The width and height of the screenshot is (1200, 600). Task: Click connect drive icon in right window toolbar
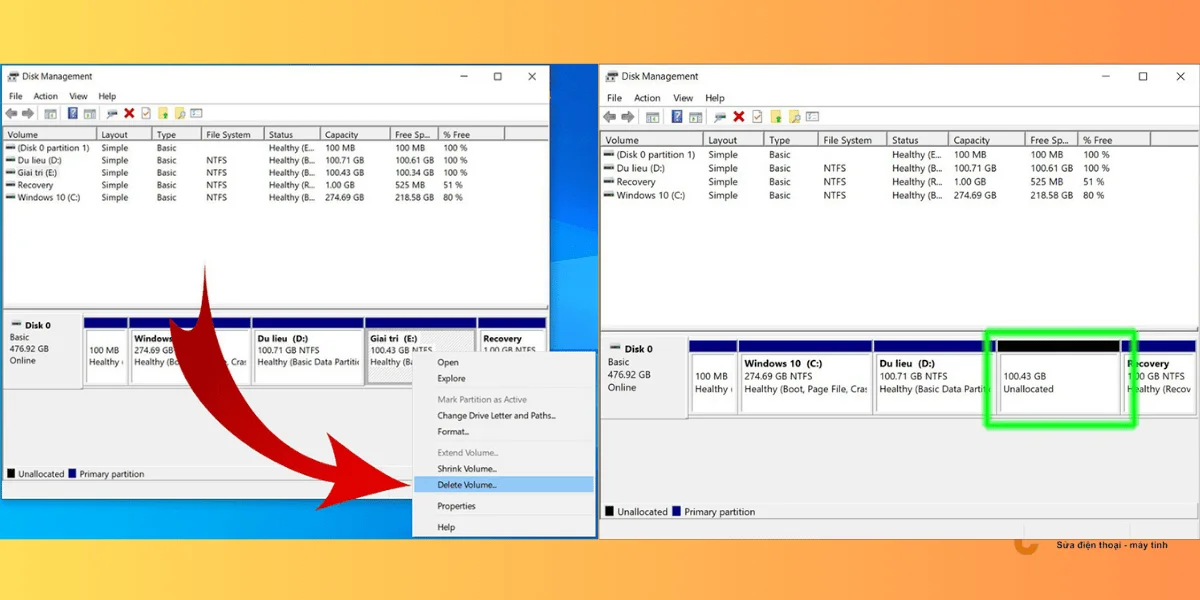(720, 117)
